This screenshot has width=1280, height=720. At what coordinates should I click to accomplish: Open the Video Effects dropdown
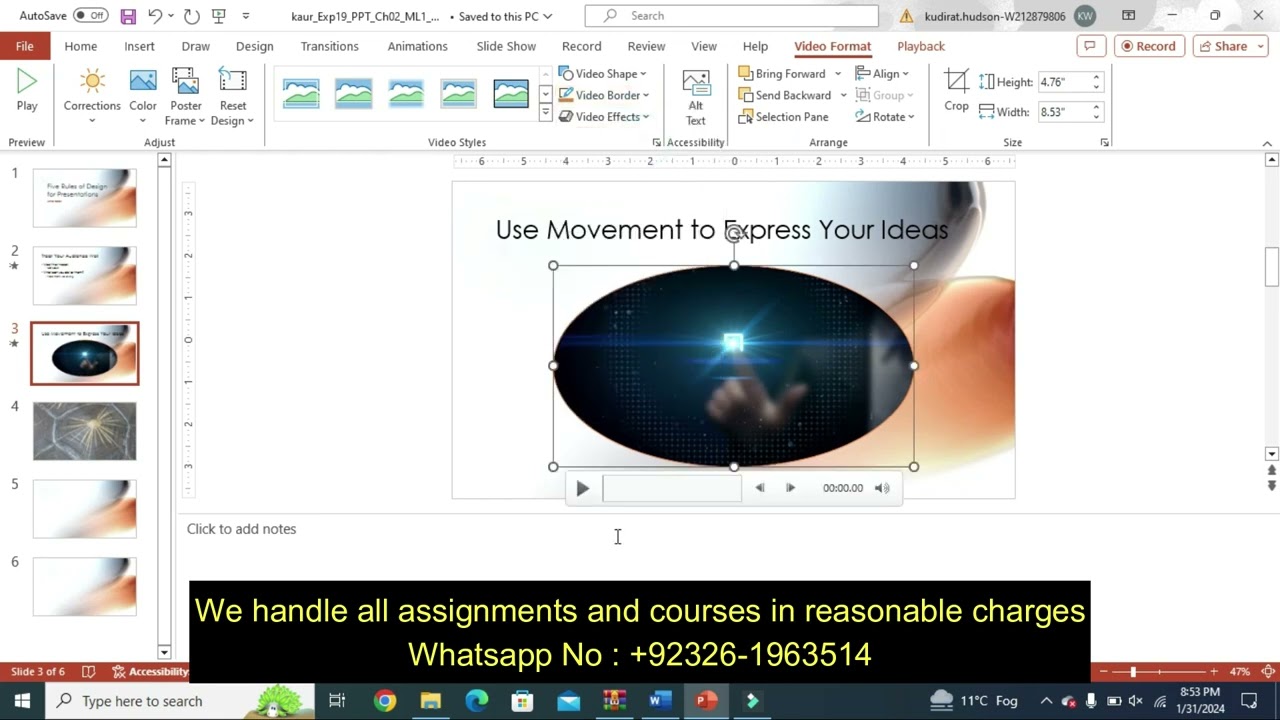(x=604, y=117)
